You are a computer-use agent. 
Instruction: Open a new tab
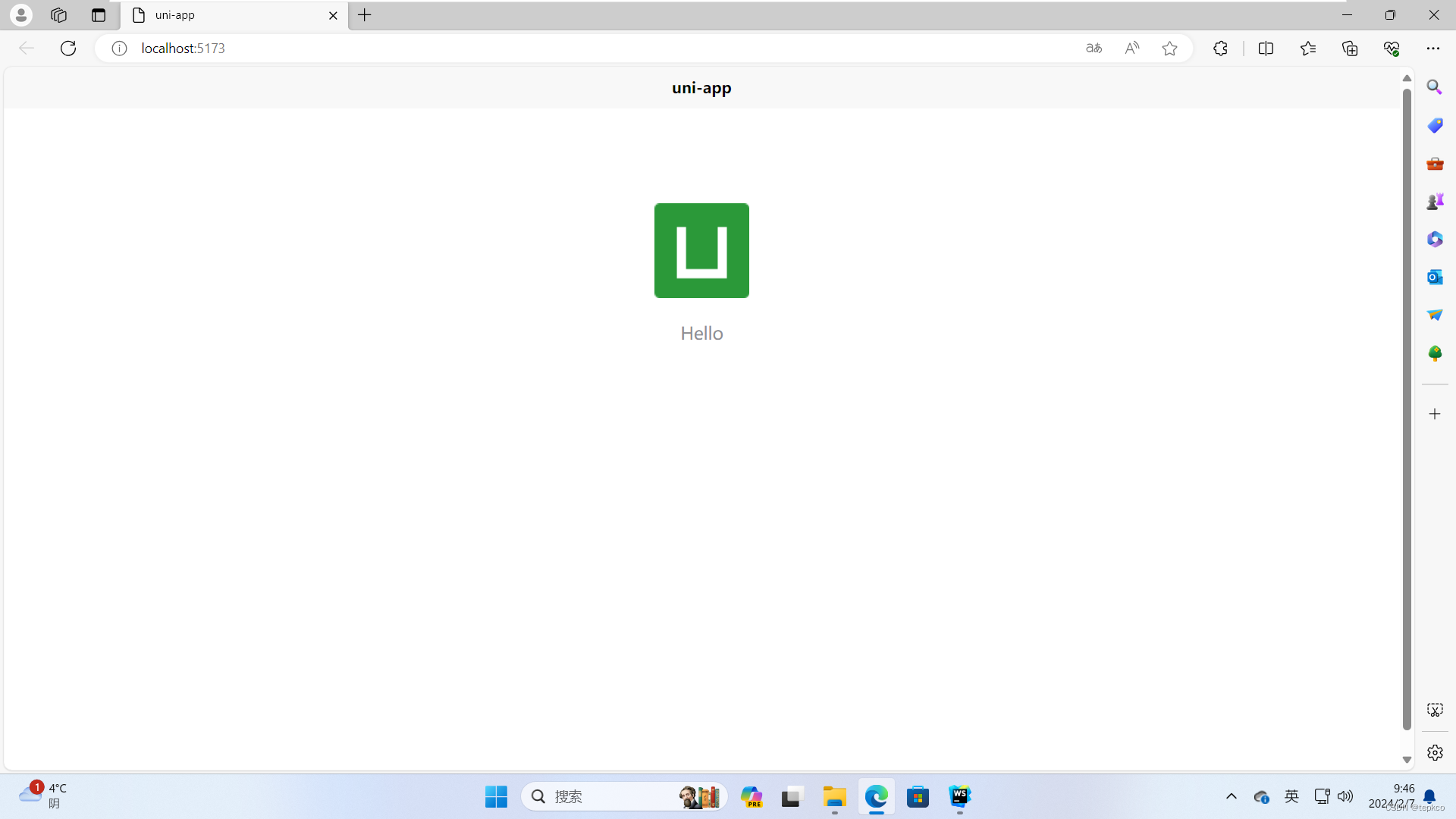[365, 15]
